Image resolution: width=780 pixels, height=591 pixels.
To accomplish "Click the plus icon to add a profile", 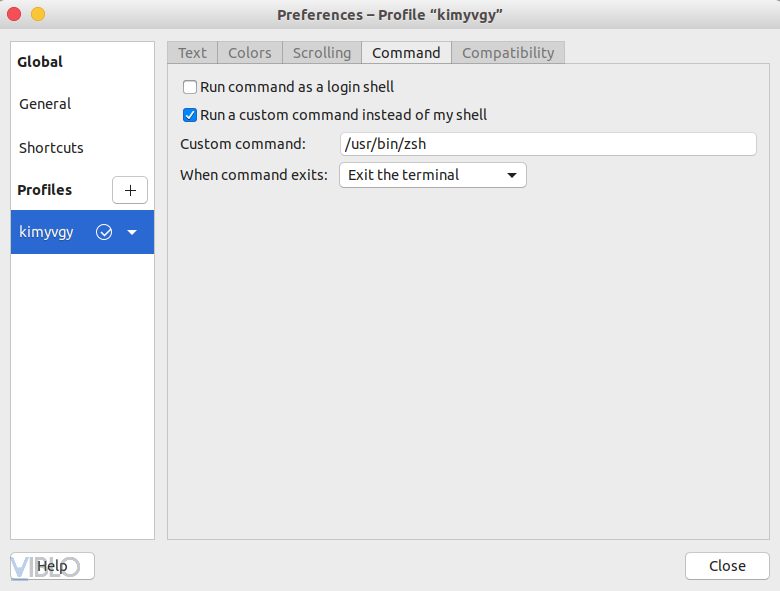I will click(x=130, y=190).
